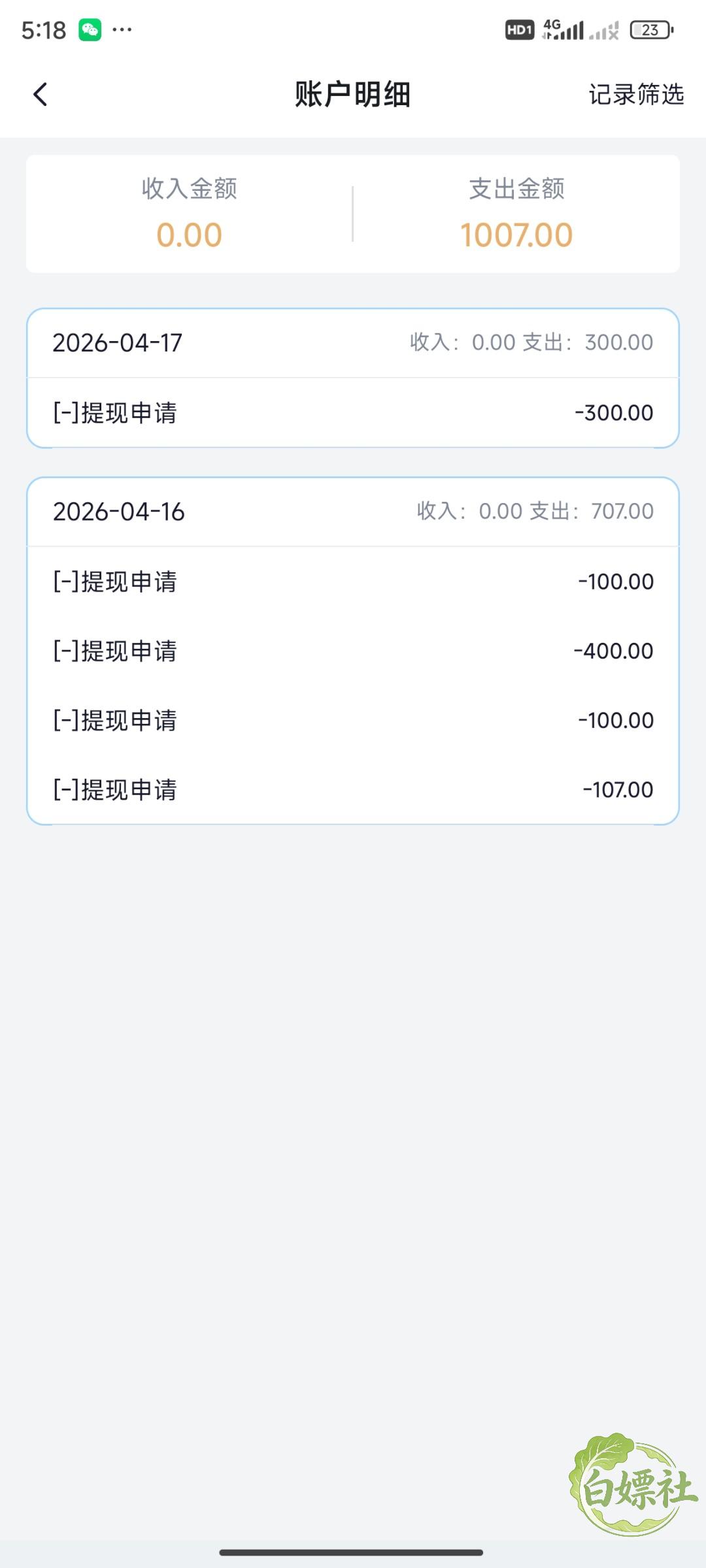This screenshot has width=706, height=1568.
Task: Expand the 2026-04-17 date header
Action: pos(353,342)
